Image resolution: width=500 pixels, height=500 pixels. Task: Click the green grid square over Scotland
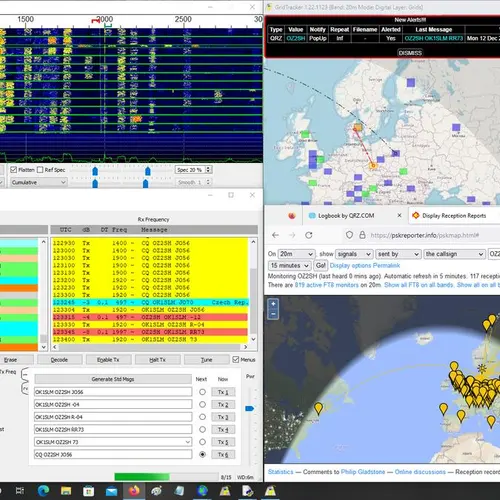[305, 135]
